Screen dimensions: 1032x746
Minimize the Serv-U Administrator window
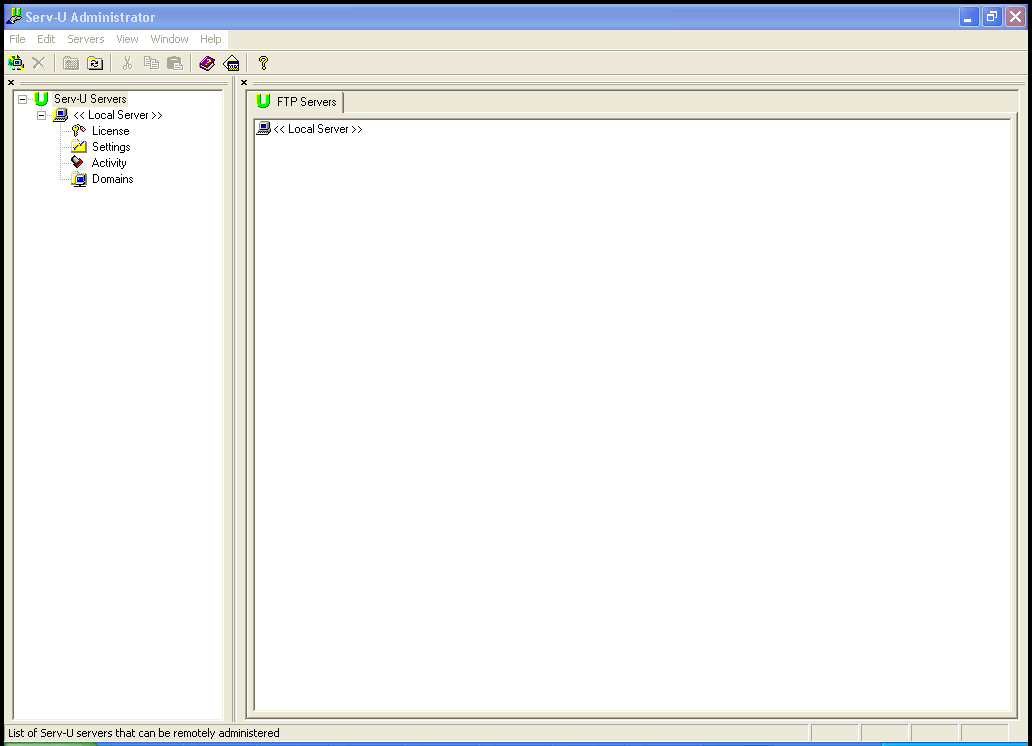pos(969,16)
